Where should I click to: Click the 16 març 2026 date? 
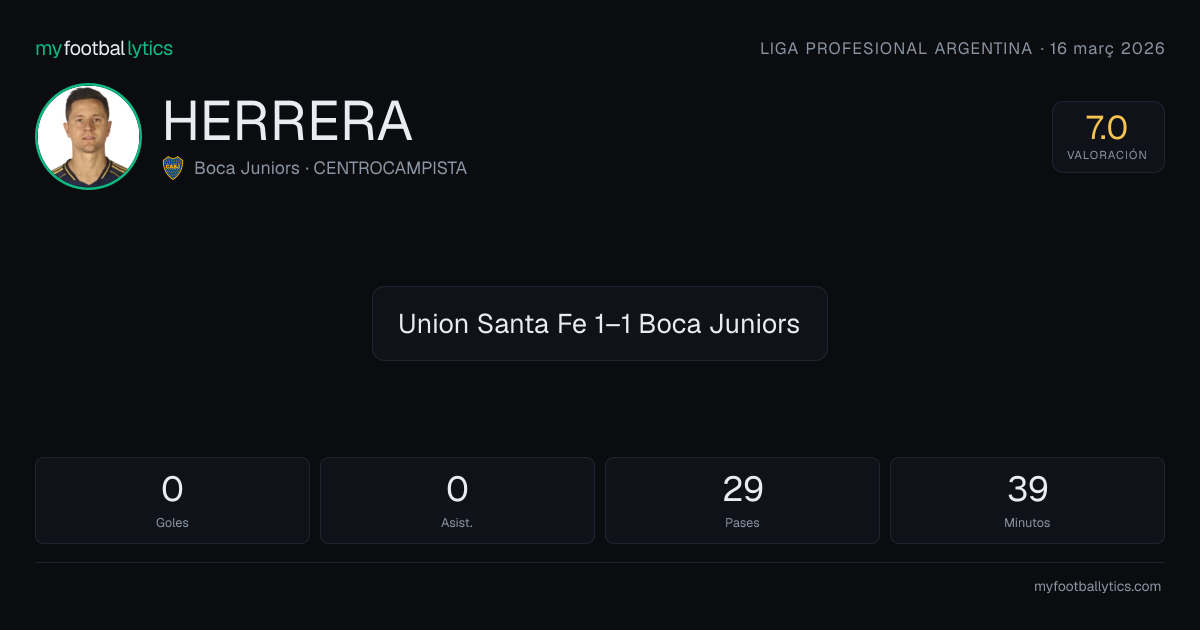[x=1108, y=49]
